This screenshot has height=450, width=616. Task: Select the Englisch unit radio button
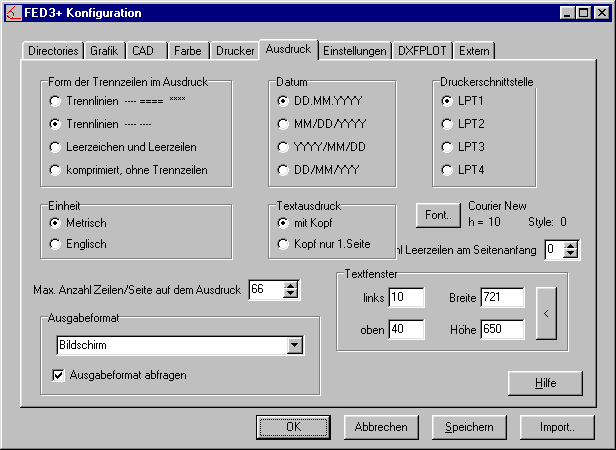56,244
